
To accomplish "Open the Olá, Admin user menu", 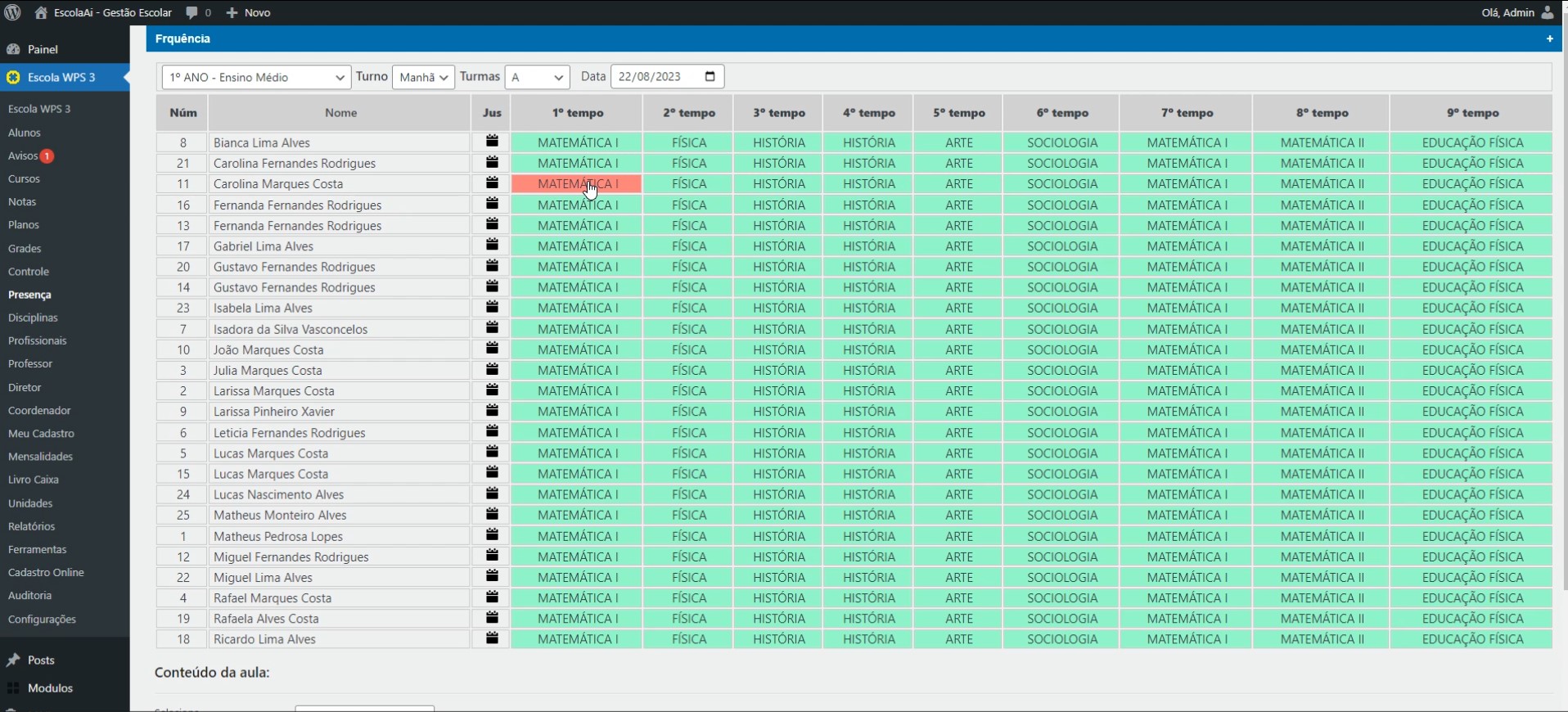I will pos(1517,12).
